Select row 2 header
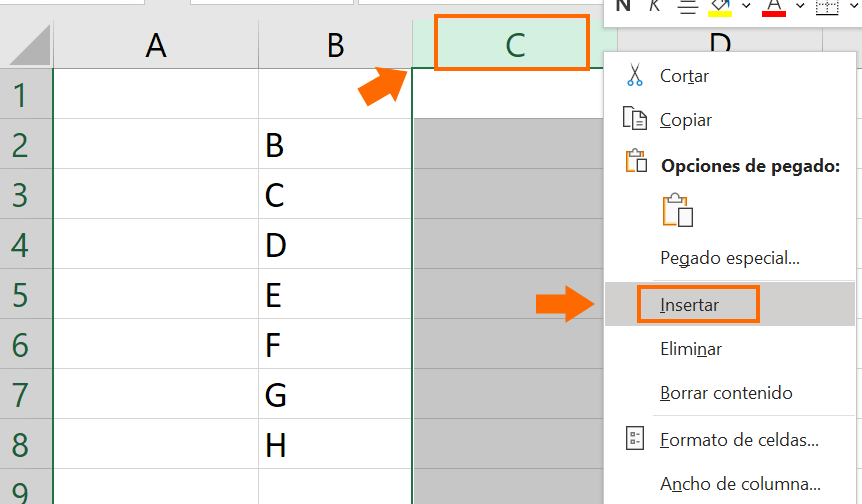Viewport: 862px width, 504px height. (26, 144)
